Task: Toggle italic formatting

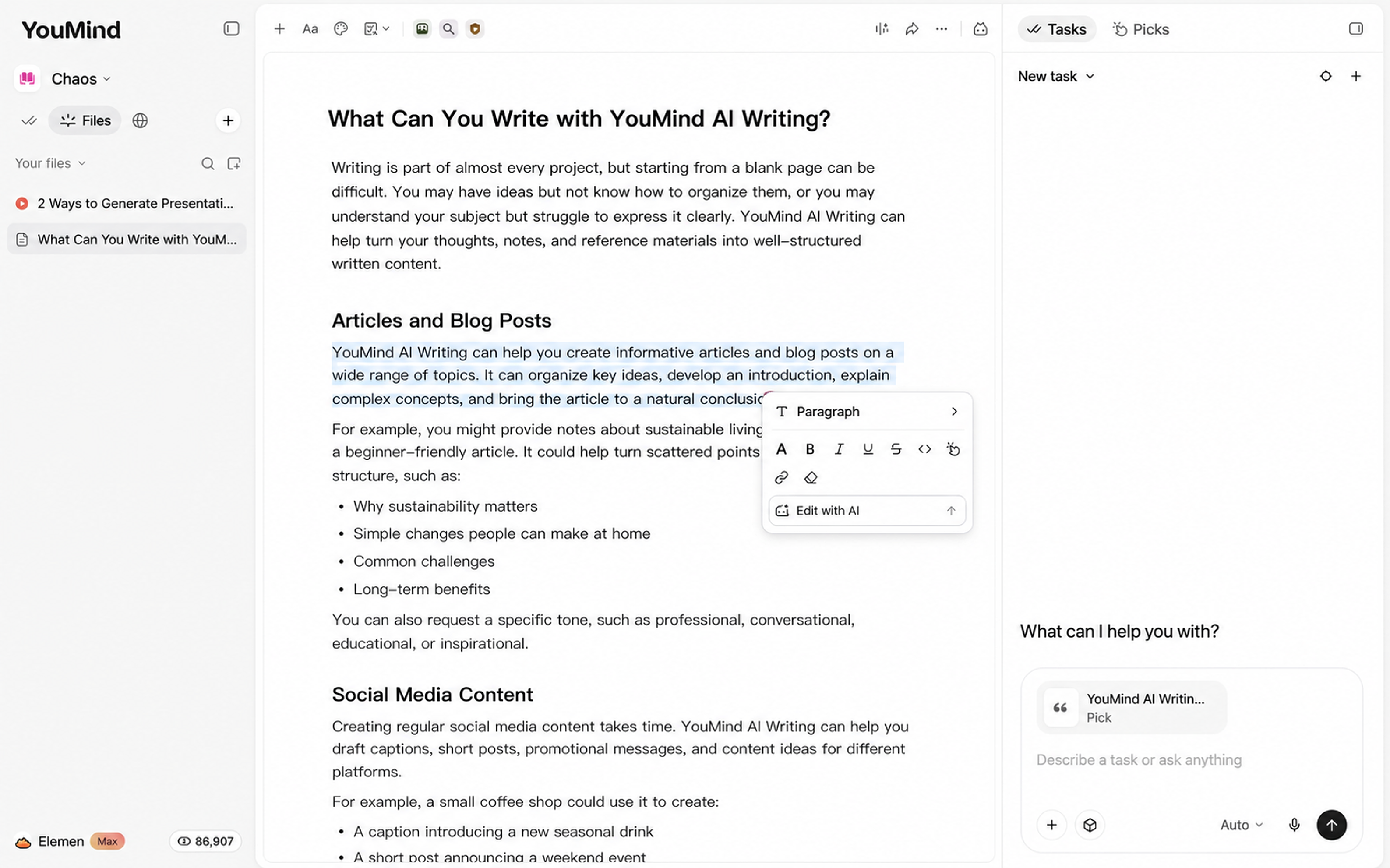Action: tap(839, 449)
